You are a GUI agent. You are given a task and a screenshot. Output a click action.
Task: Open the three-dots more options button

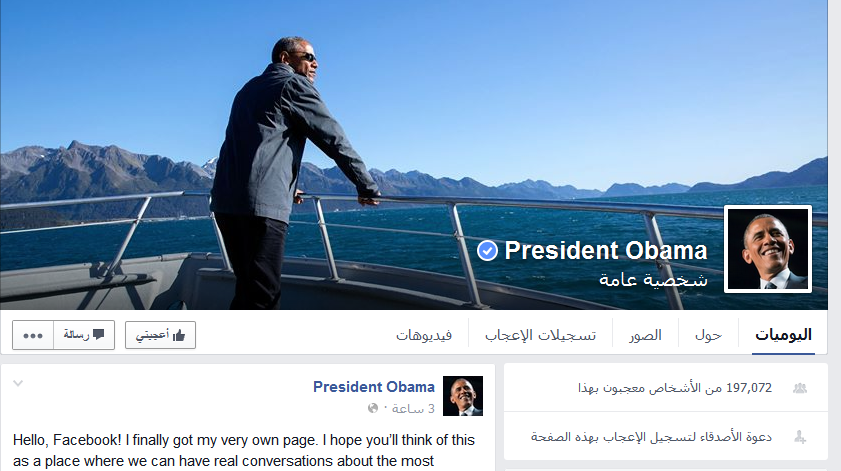[x=33, y=335]
